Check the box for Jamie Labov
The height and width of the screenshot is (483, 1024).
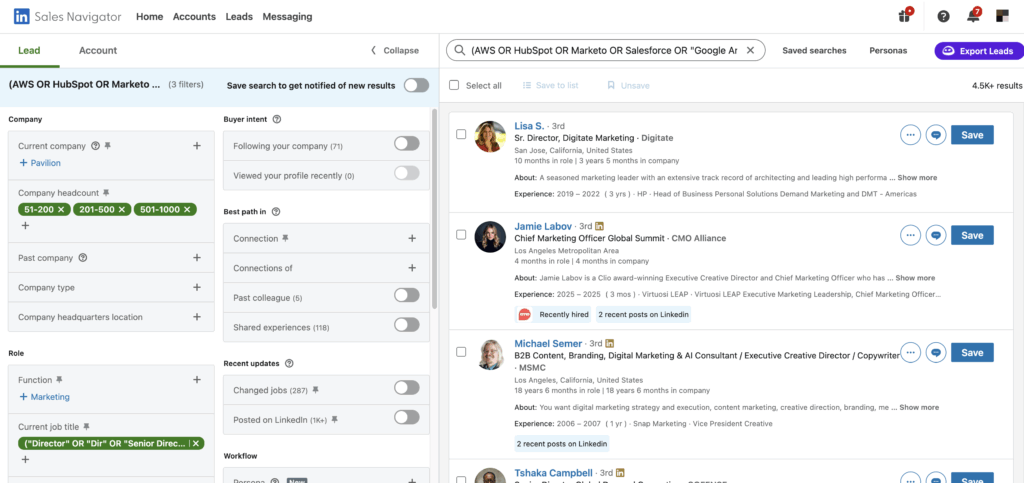(x=461, y=234)
